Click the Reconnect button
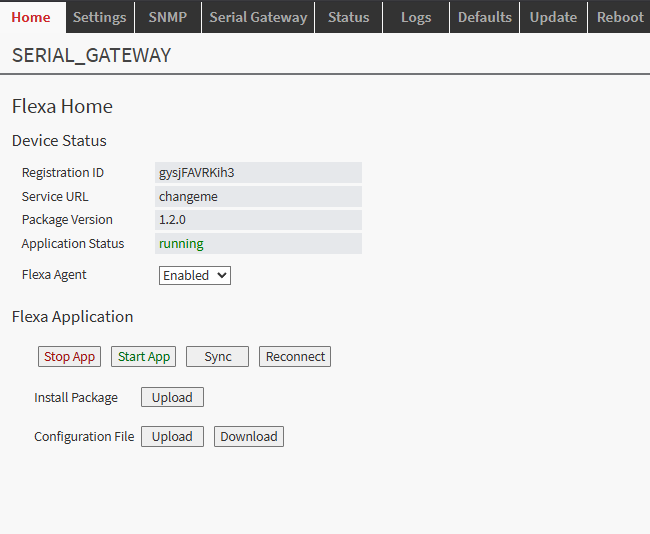This screenshot has width=650, height=534. click(x=295, y=357)
